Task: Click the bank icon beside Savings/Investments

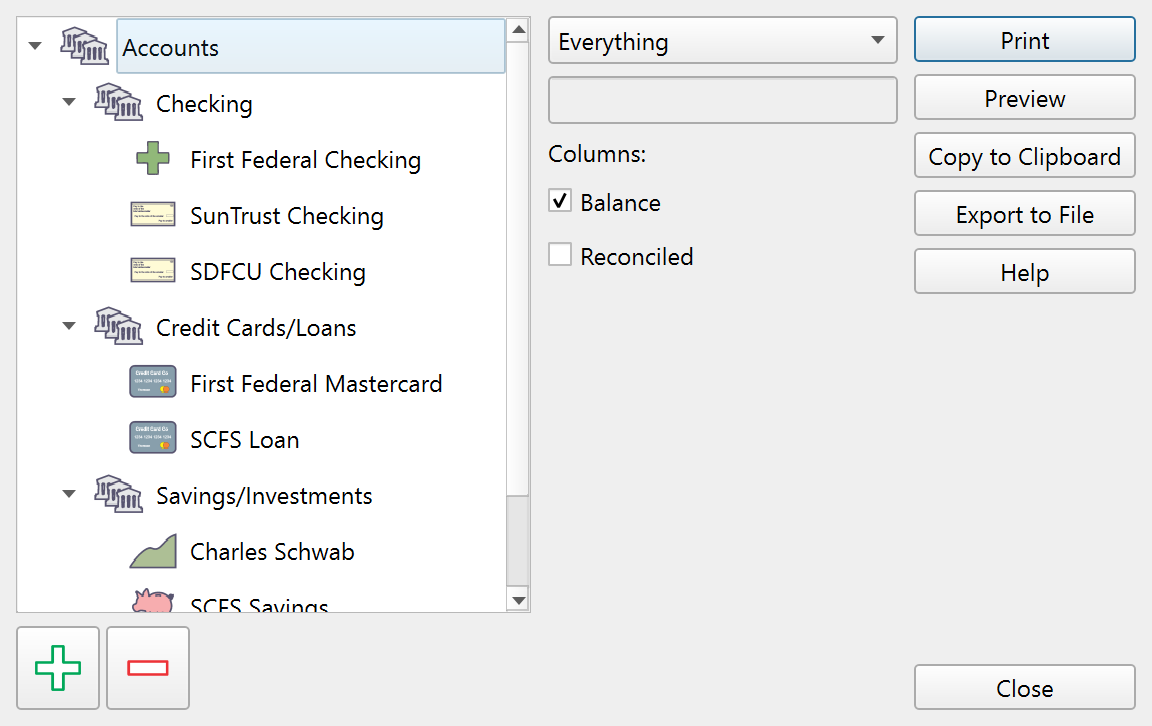Action: pyautogui.click(x=118, y=494)
